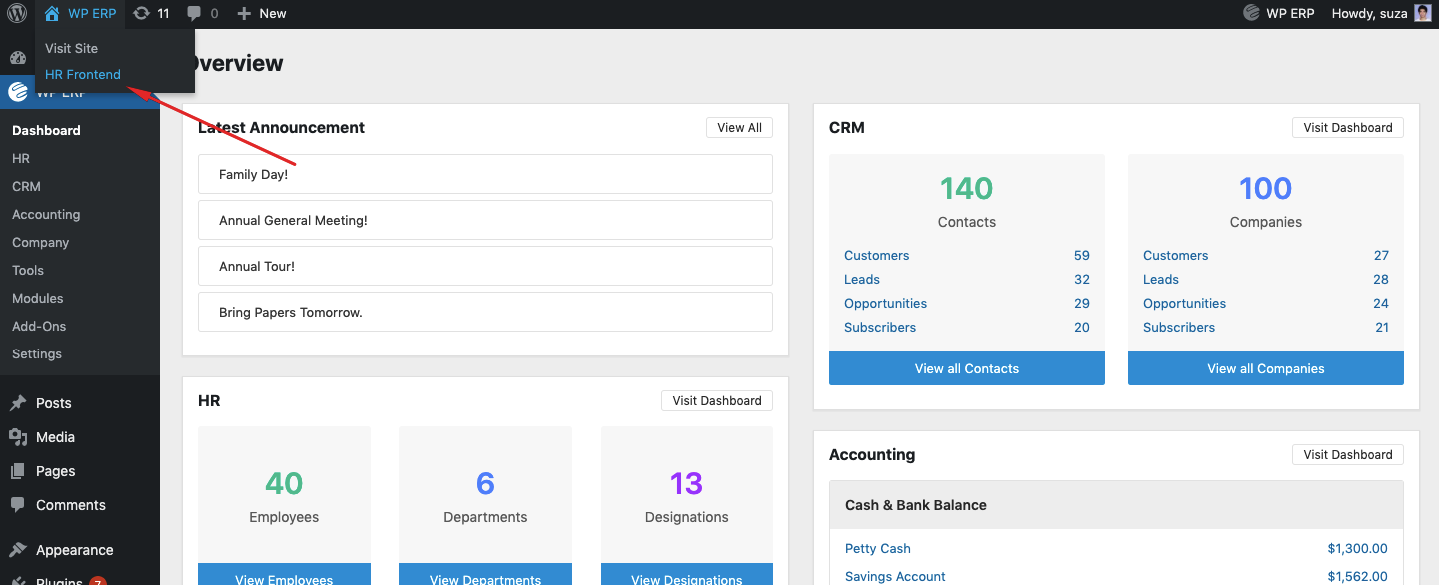Click View all Contacts button
The height and width of the screenshot is (585, 1439).
(x=966, y=368)
